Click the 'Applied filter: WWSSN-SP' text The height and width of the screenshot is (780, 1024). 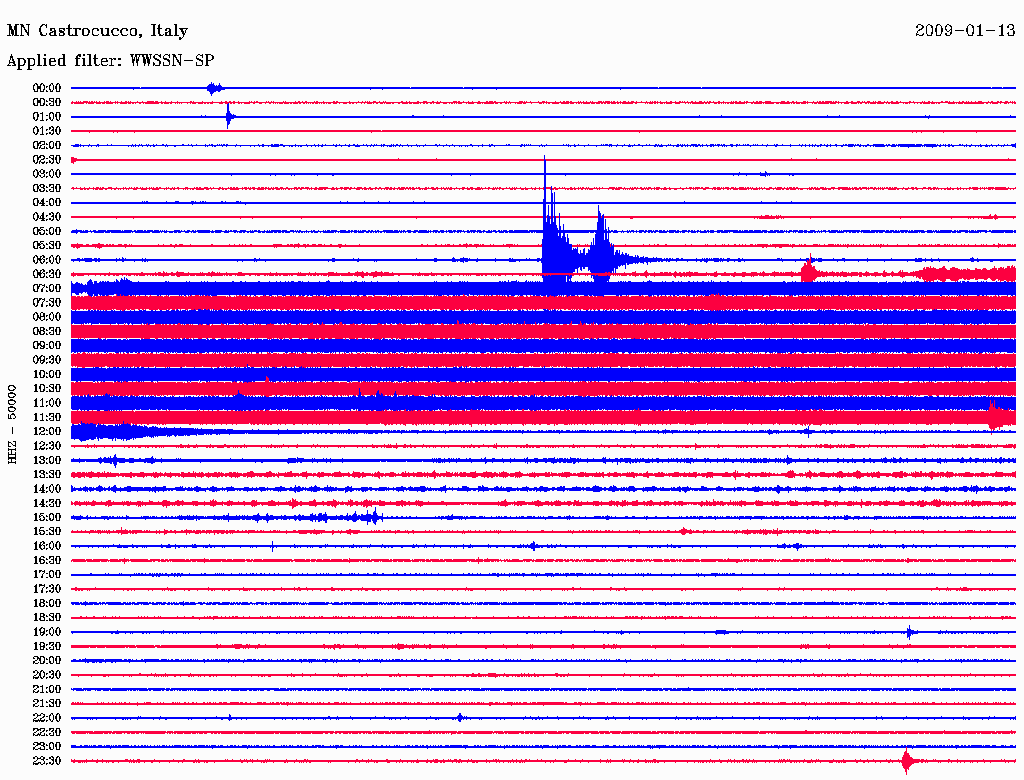[110, 61]
